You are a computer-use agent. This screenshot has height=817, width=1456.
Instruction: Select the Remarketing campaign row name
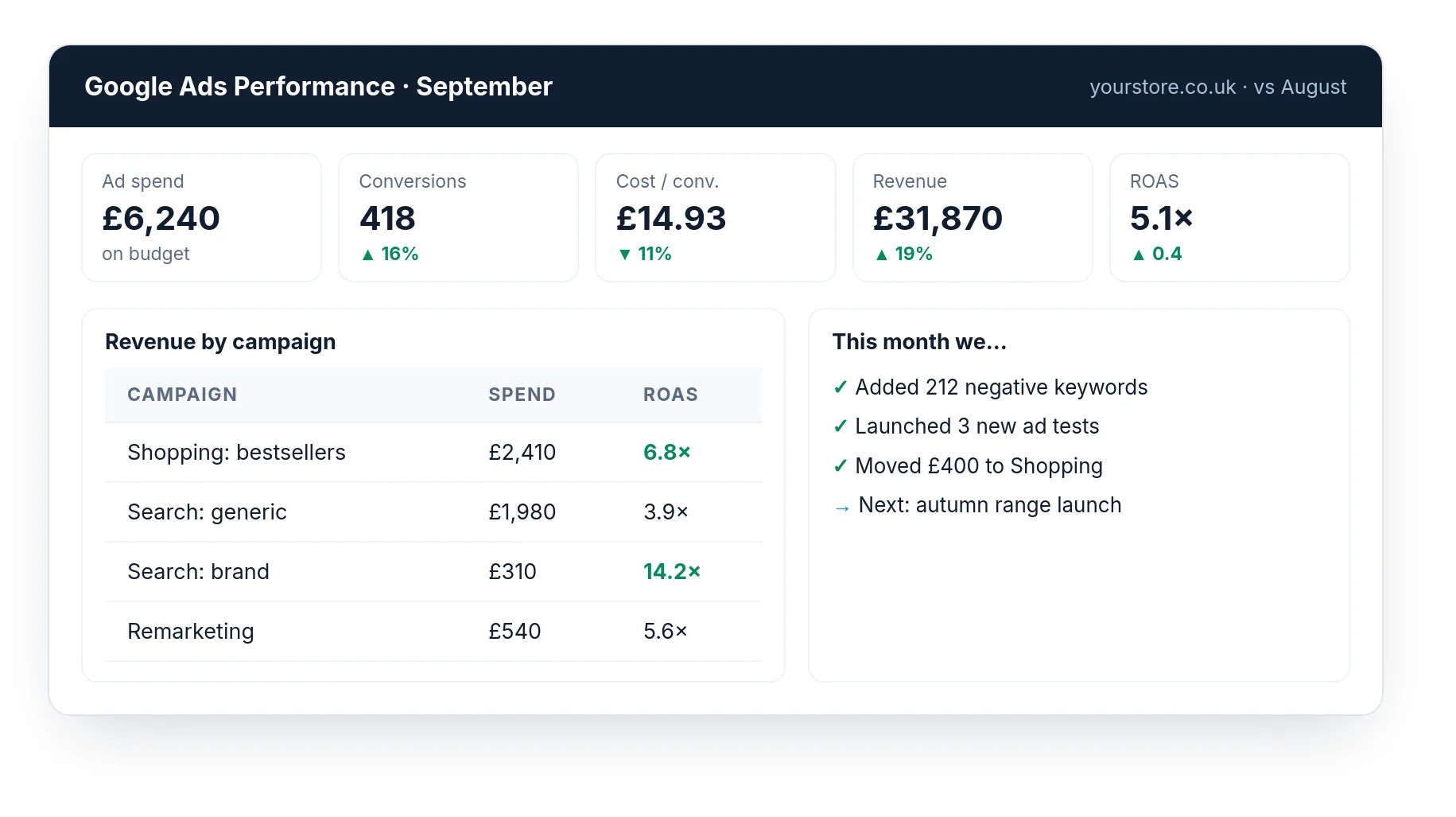click(x=190, y=632)
